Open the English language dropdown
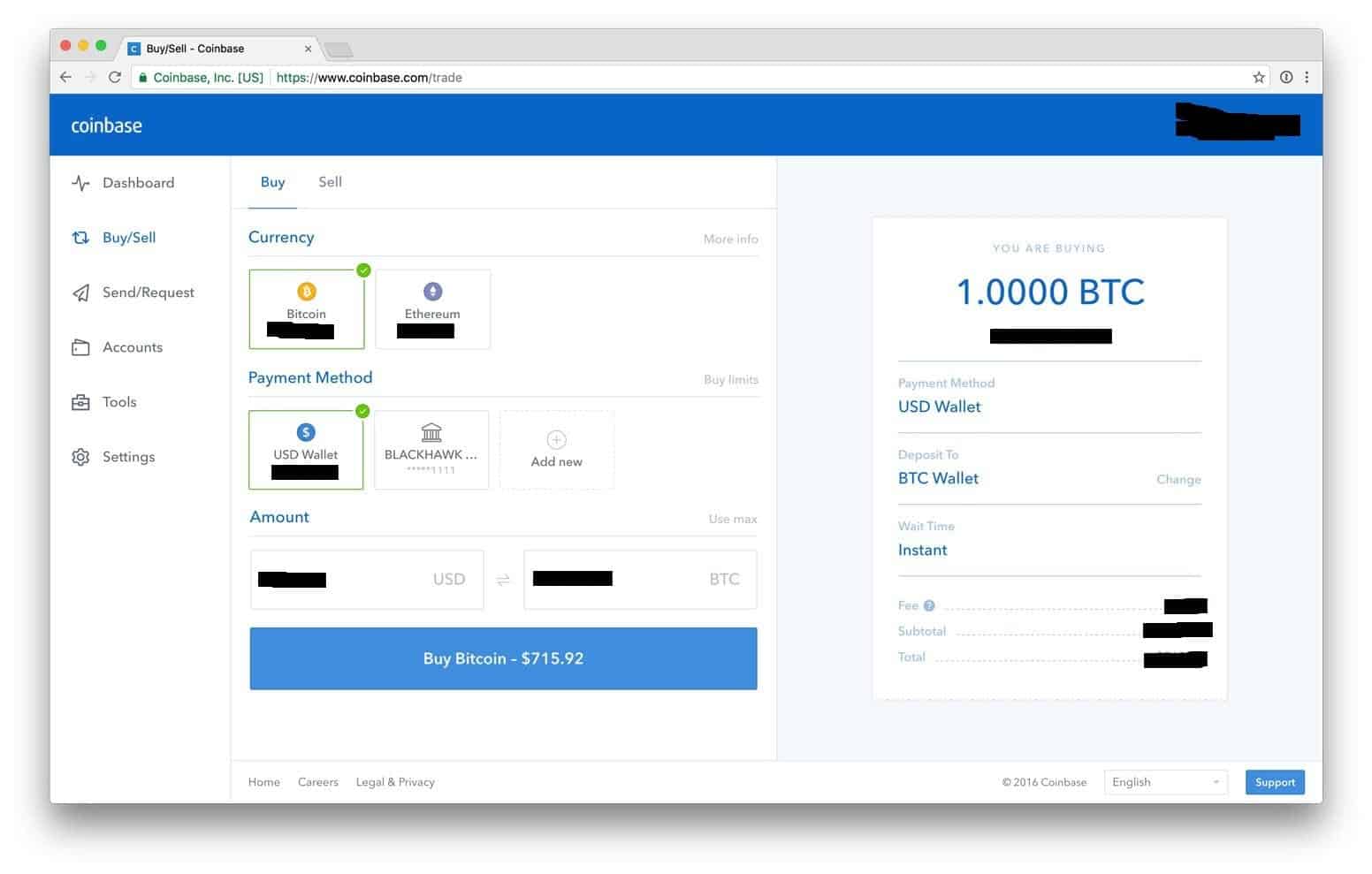 1165,782
